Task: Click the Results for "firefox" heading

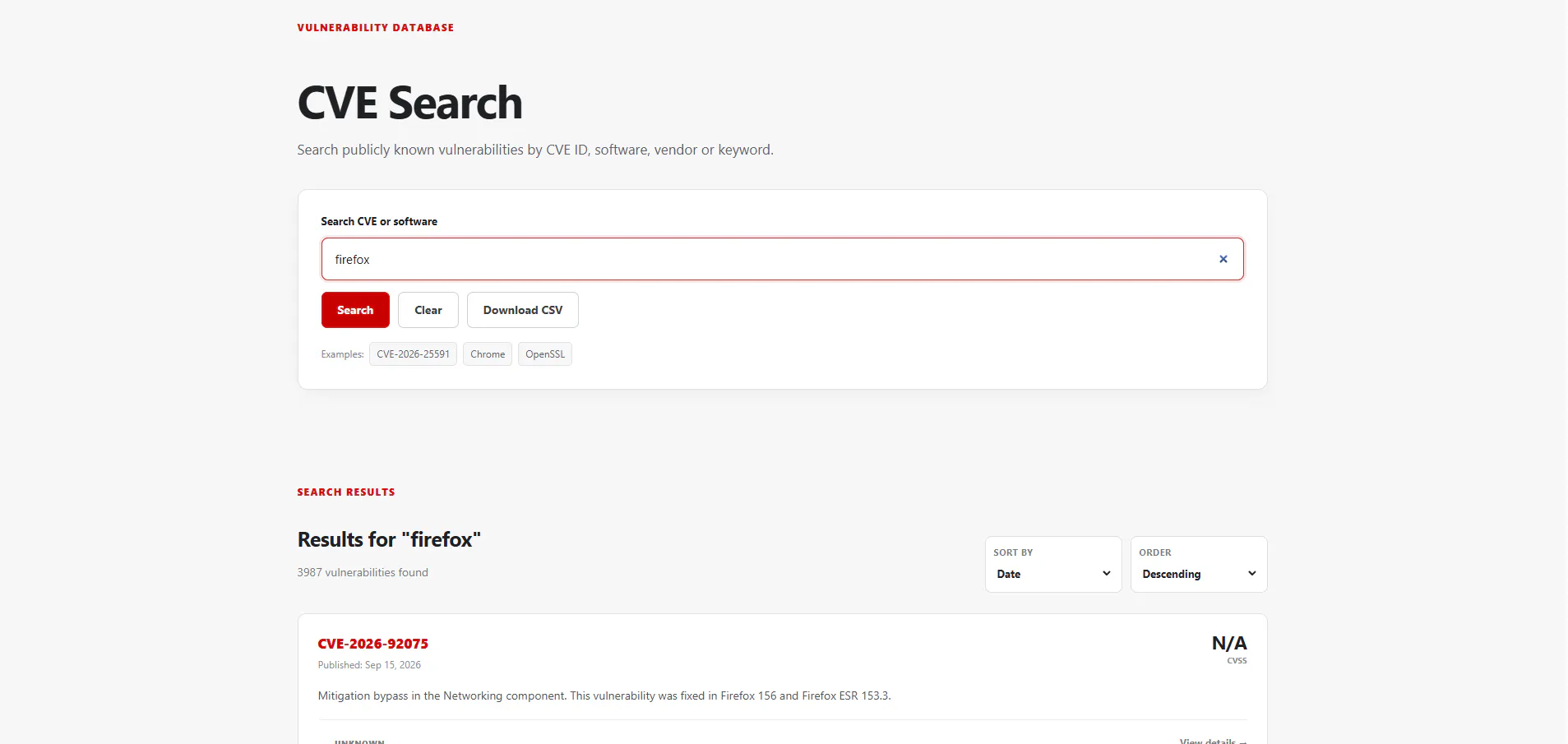Action: (x=389, y=539)
